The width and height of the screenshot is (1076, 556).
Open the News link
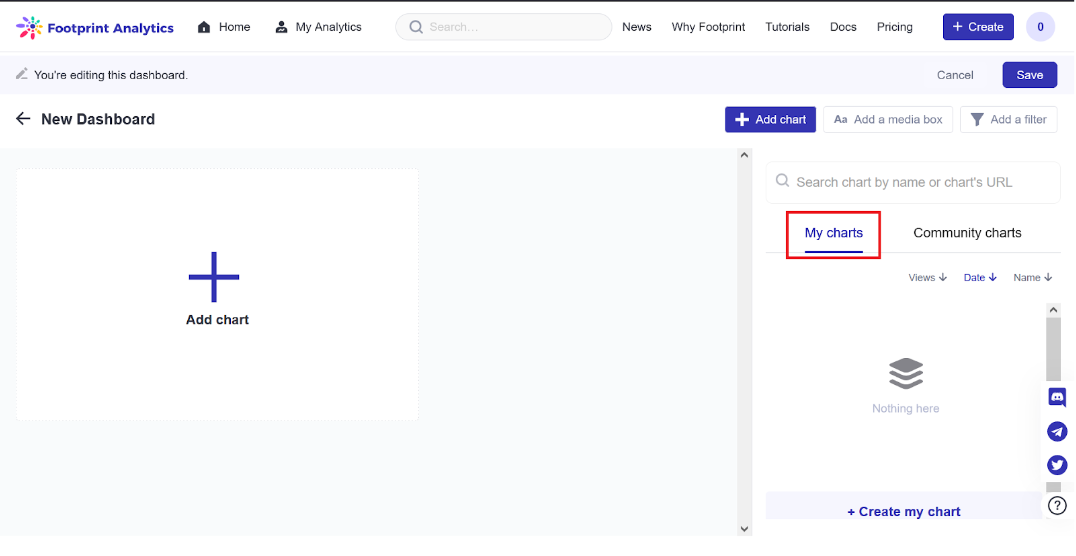[x=637, y=27]
